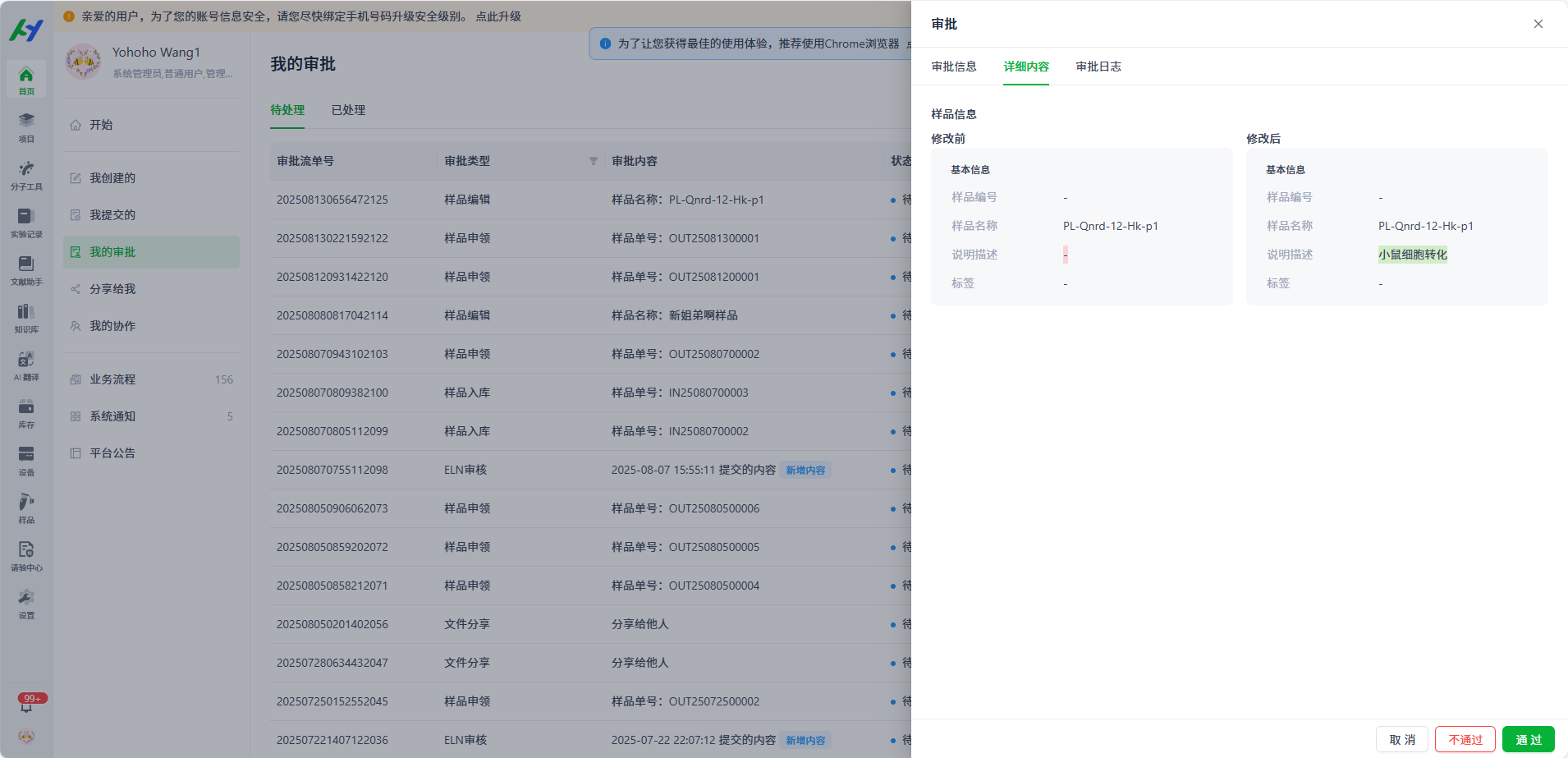Open the 审批信息 tab in the approval panel
This screenshot has height=758, width=1568.
(x=953, y=67)
